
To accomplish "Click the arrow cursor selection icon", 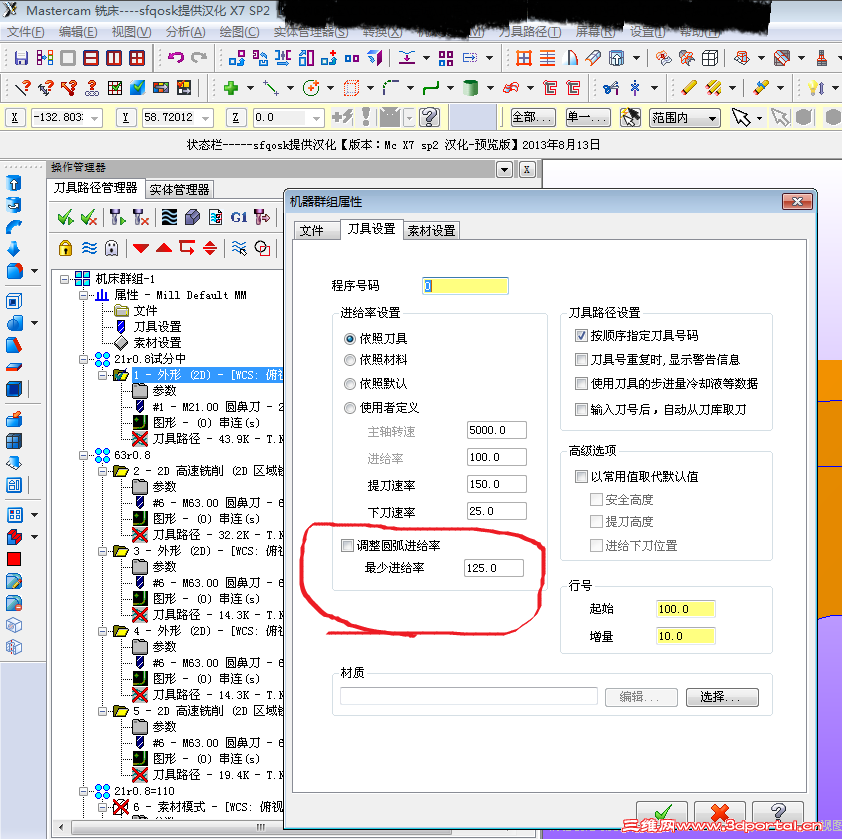I will [741, 117].
